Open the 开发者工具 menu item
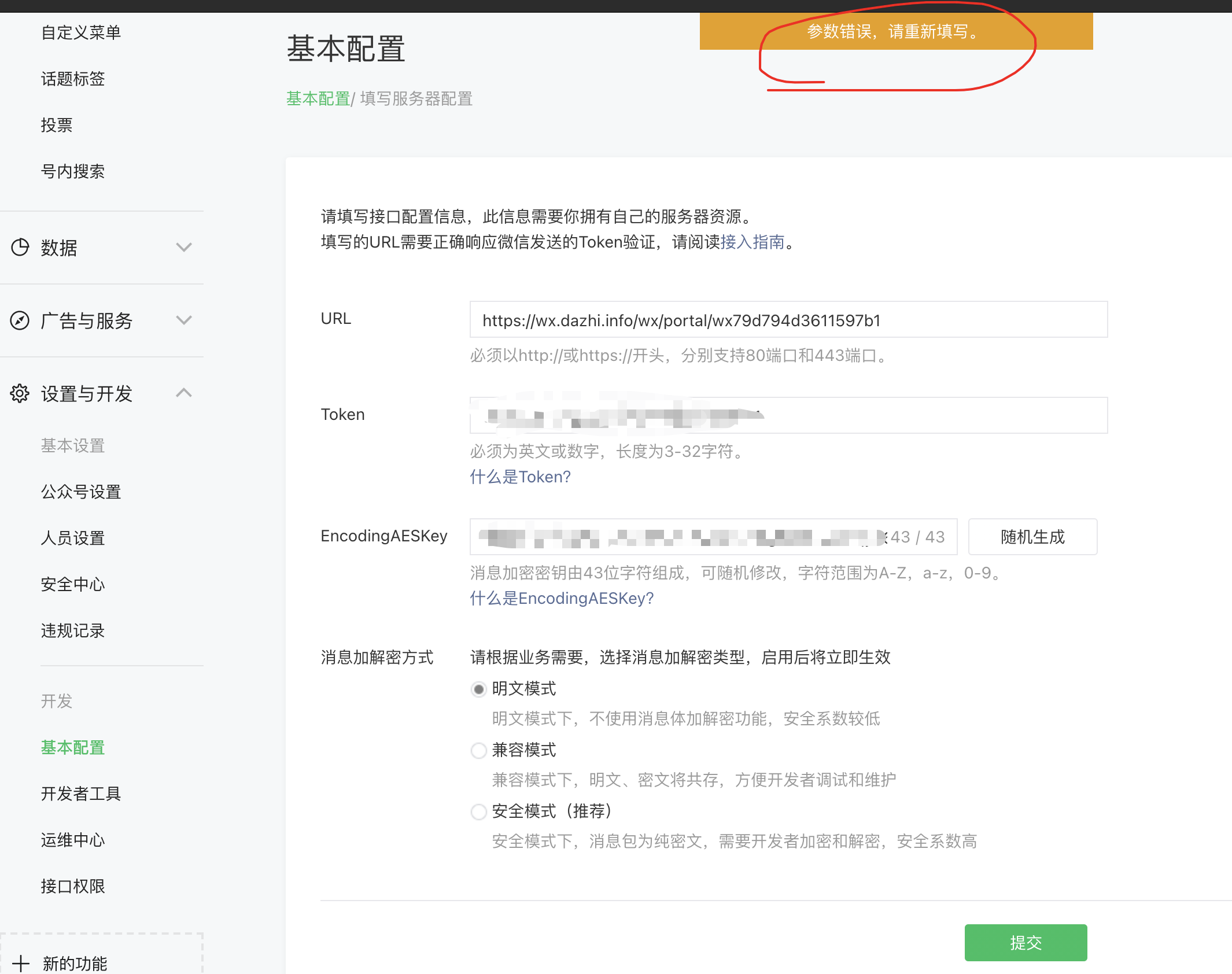The height and width of the screenshot is (974, 1232). click(x=81, y=794)
